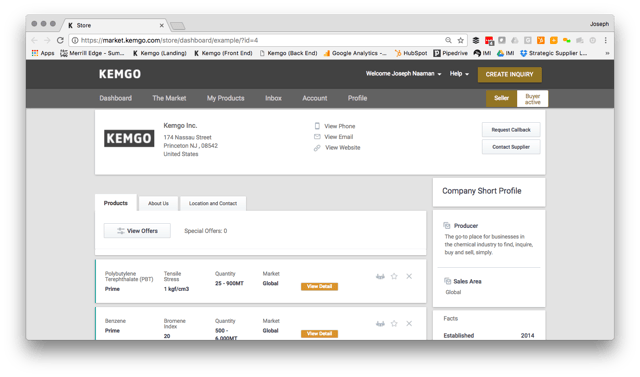Expand the Welcome Joseph Naaman dropdown
This screenshot has width=640, height=377.
pos(403,74)
